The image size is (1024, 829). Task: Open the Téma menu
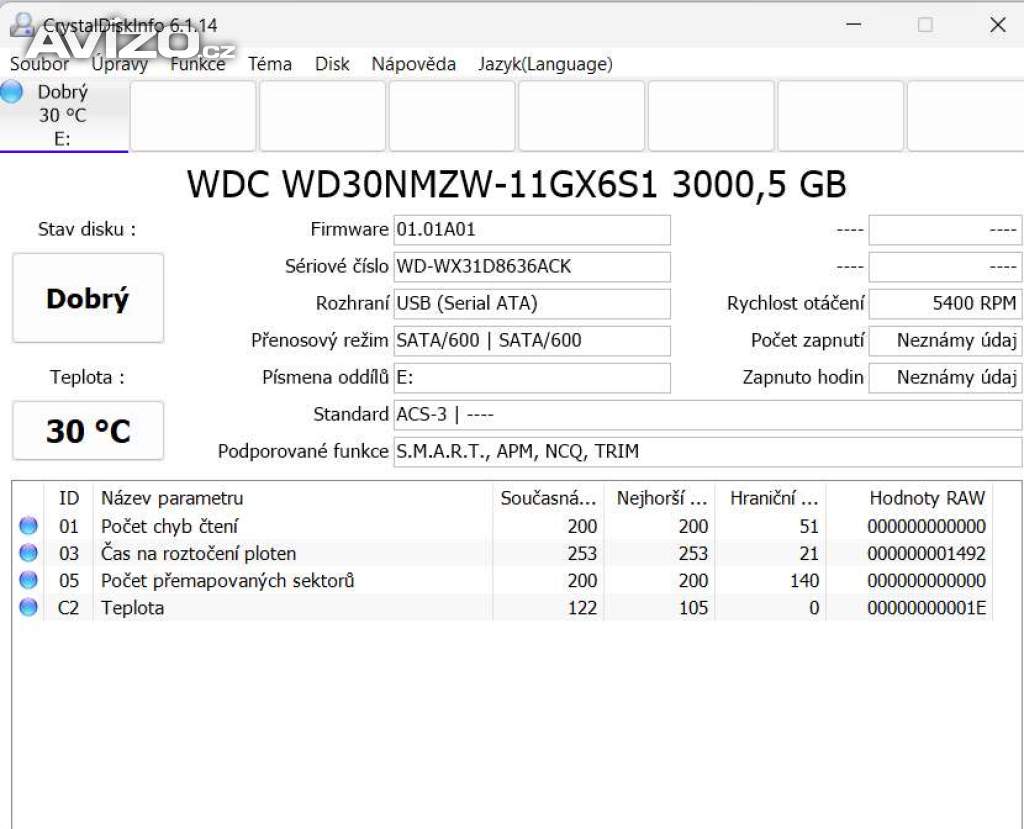[x=270, y=64]
